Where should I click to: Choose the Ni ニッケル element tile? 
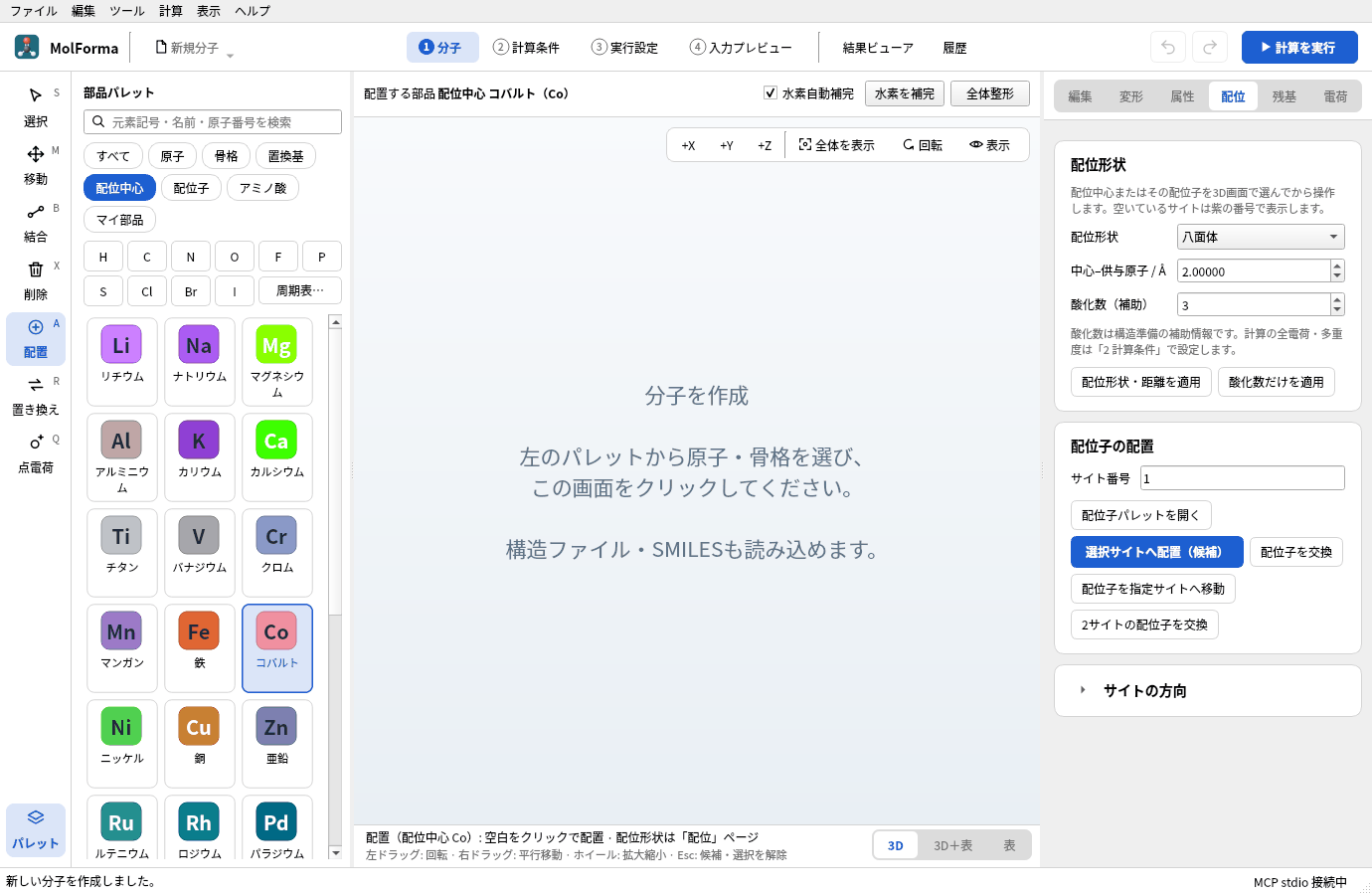(x=122, y=743)
